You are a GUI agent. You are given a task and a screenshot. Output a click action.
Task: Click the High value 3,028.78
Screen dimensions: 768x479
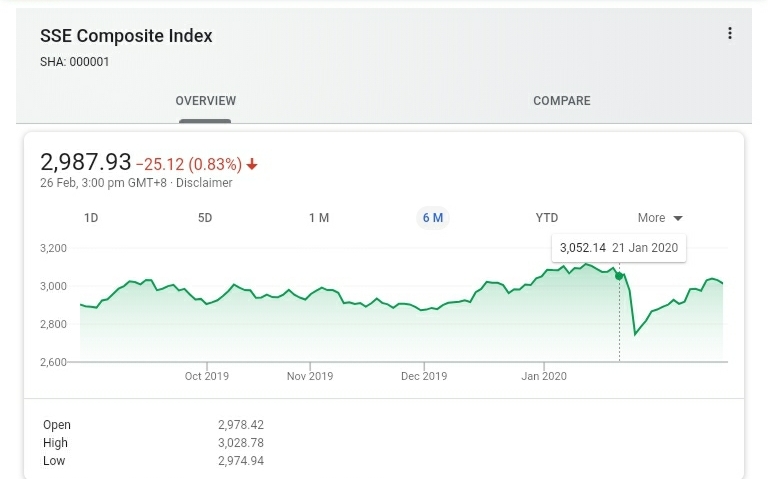click(241, 443)
